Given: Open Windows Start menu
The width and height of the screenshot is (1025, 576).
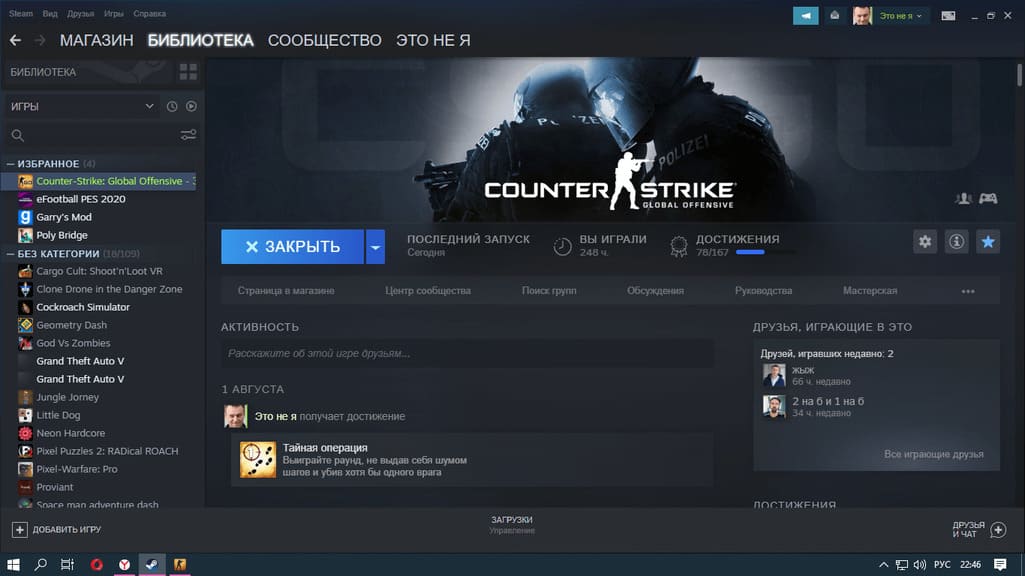Looking at the screenshot, I should (13, 564).
